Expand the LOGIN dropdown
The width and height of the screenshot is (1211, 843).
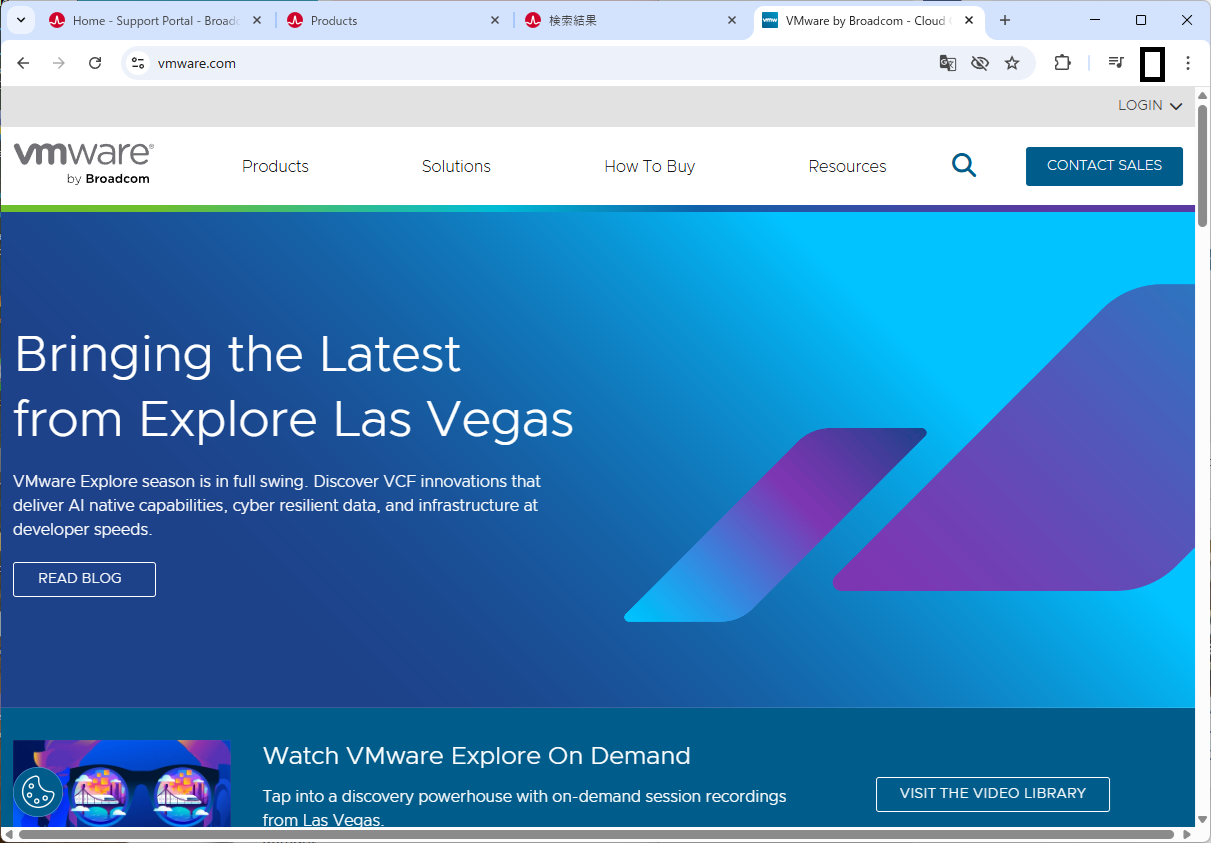(1149, 106)
